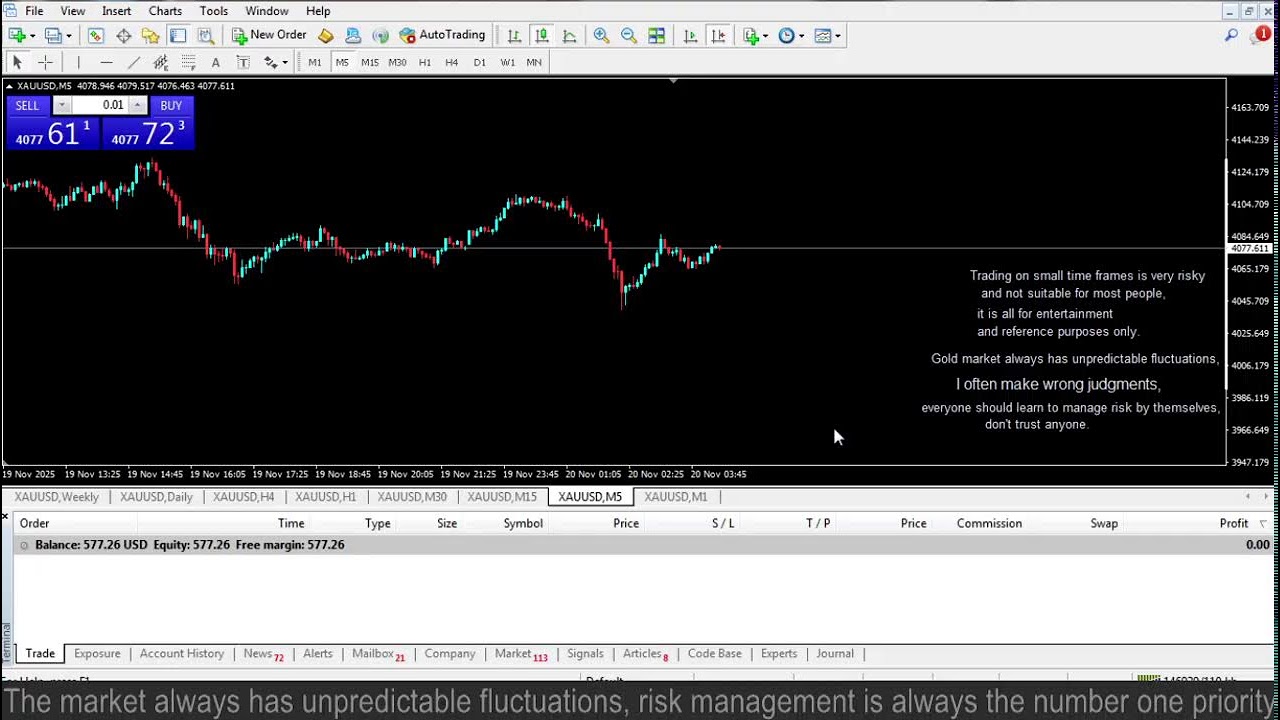Expand the Templates dropdown arrow
This screenshot has width=1280, height=720.
(x=838, y=36)
